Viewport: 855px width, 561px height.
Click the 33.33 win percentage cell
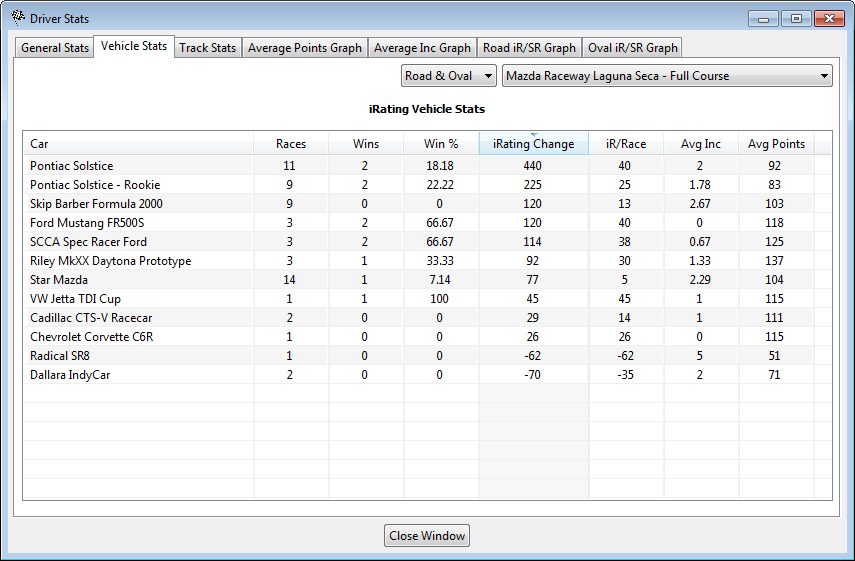[440, 261]
